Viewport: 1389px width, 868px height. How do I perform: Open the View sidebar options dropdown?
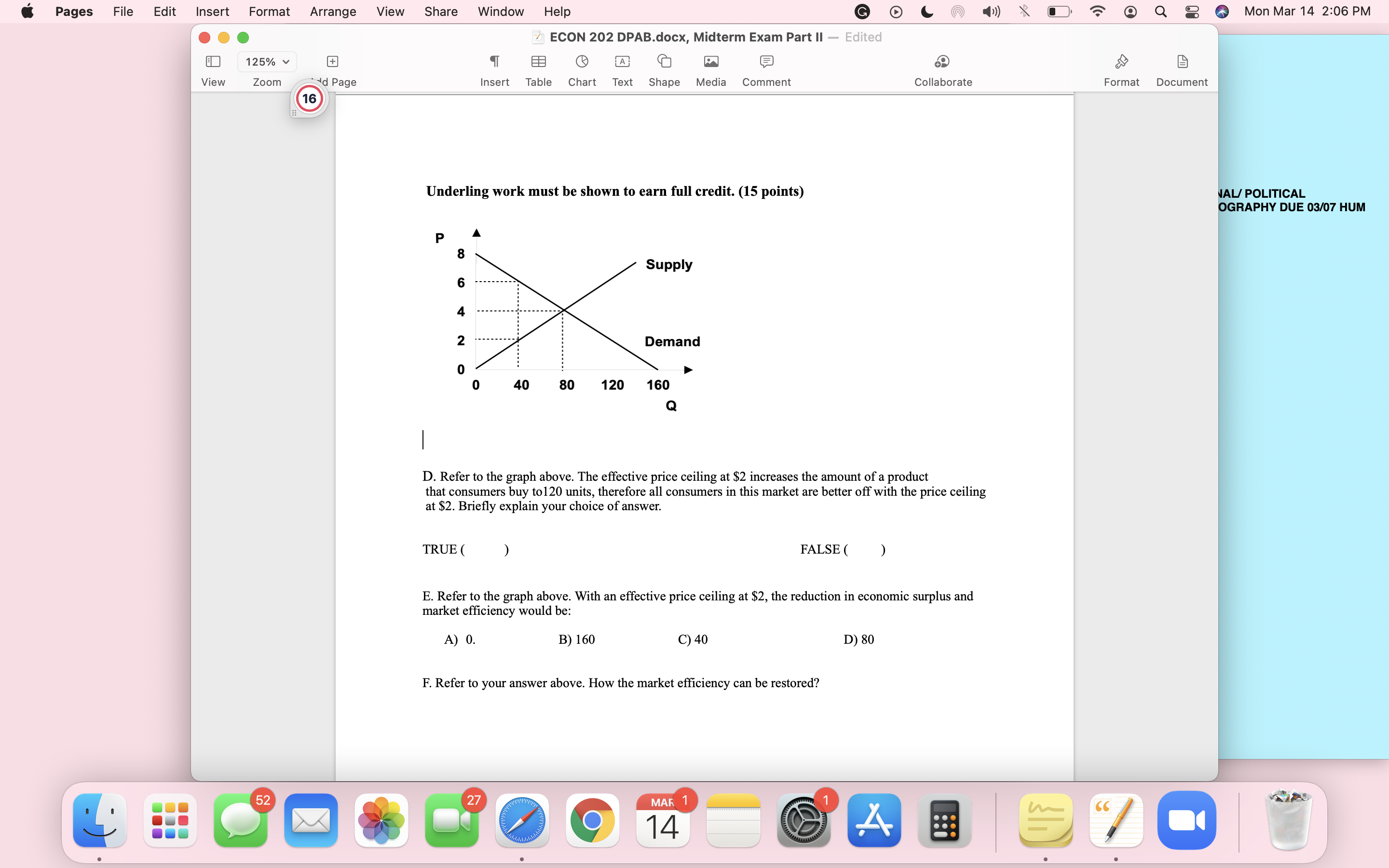click(x=213, y=62)
